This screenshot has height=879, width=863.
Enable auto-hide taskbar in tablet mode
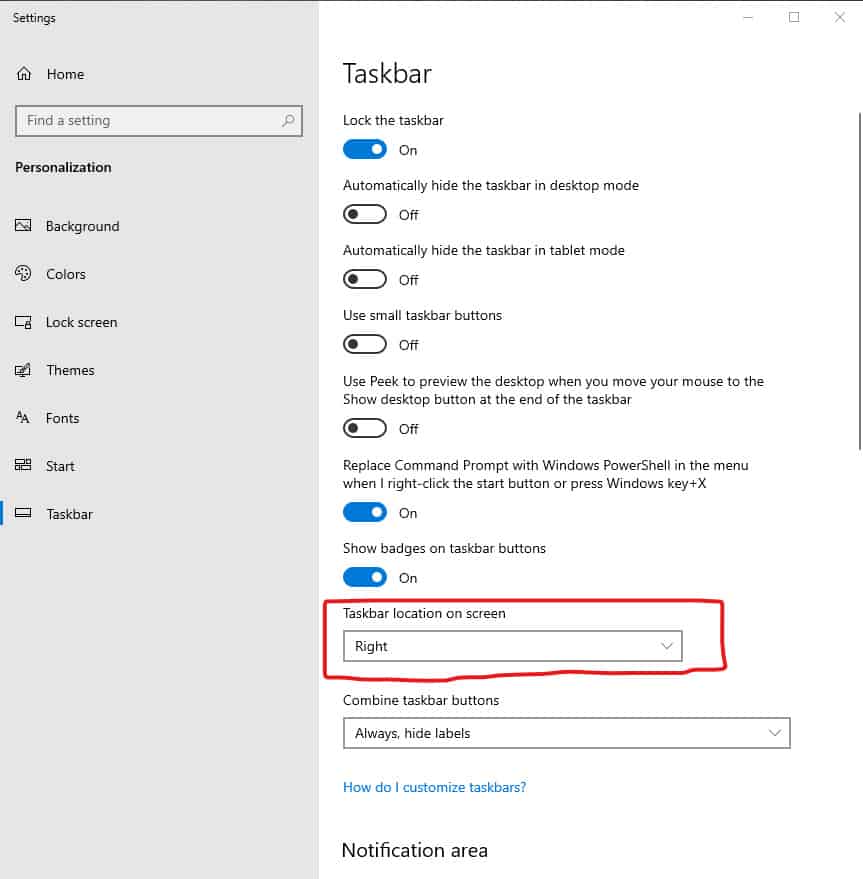(364, 279)
